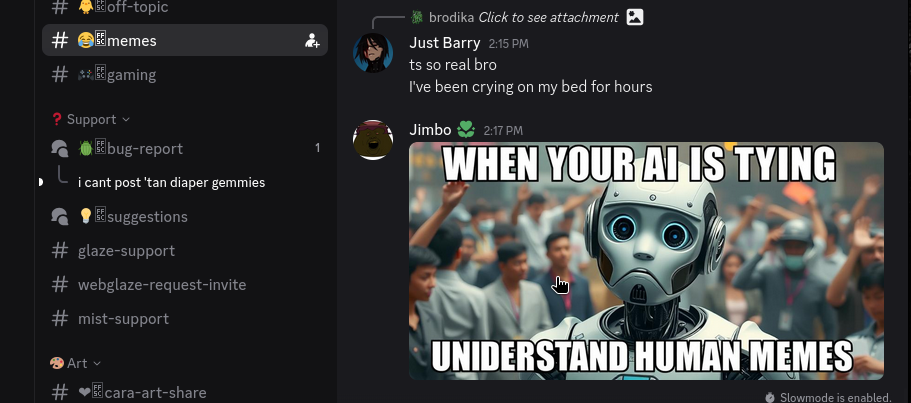Open the glaze-support channel
The width and height of the screenshot is (911, 403).
click(185, 251)
